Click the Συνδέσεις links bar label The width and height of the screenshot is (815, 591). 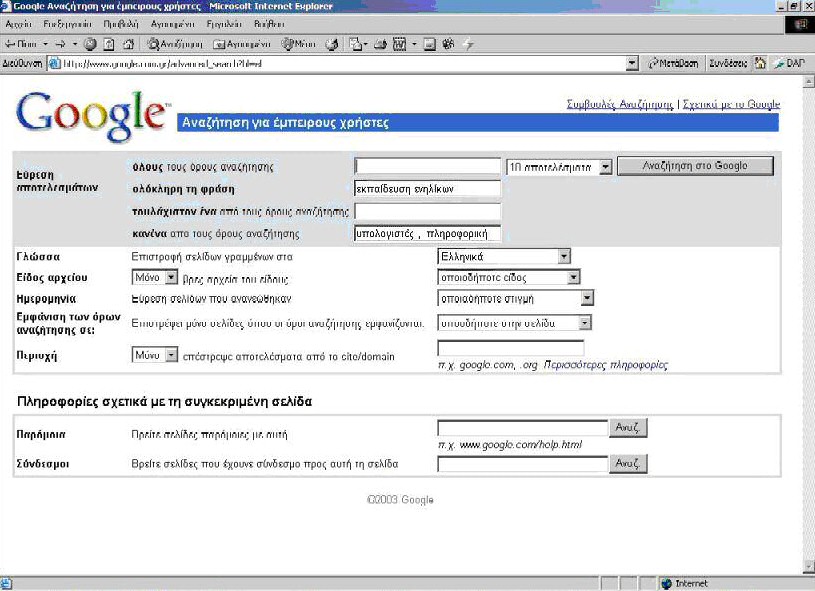(x=728, y=63)
